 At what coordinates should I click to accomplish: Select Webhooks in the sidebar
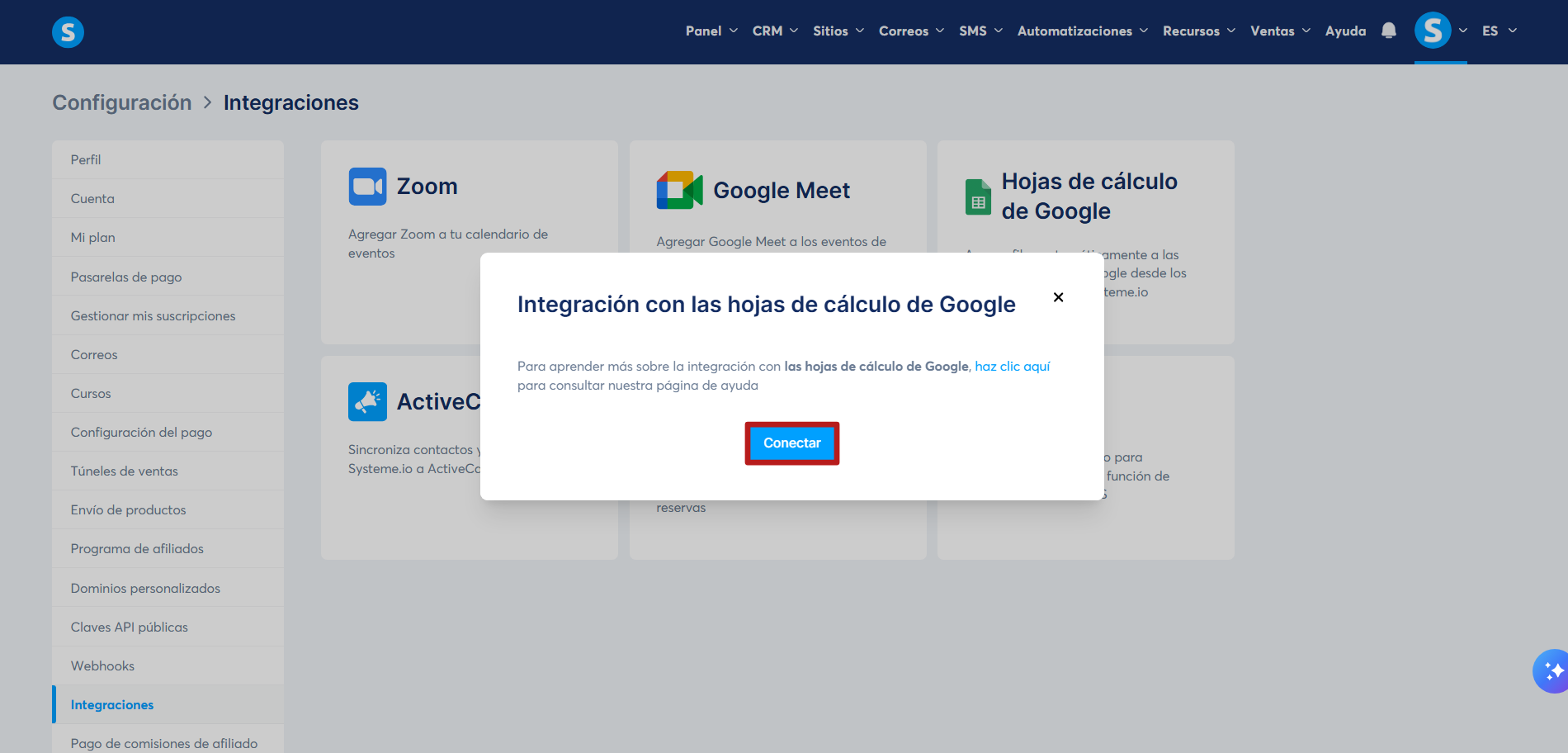[x=168, y=665]
